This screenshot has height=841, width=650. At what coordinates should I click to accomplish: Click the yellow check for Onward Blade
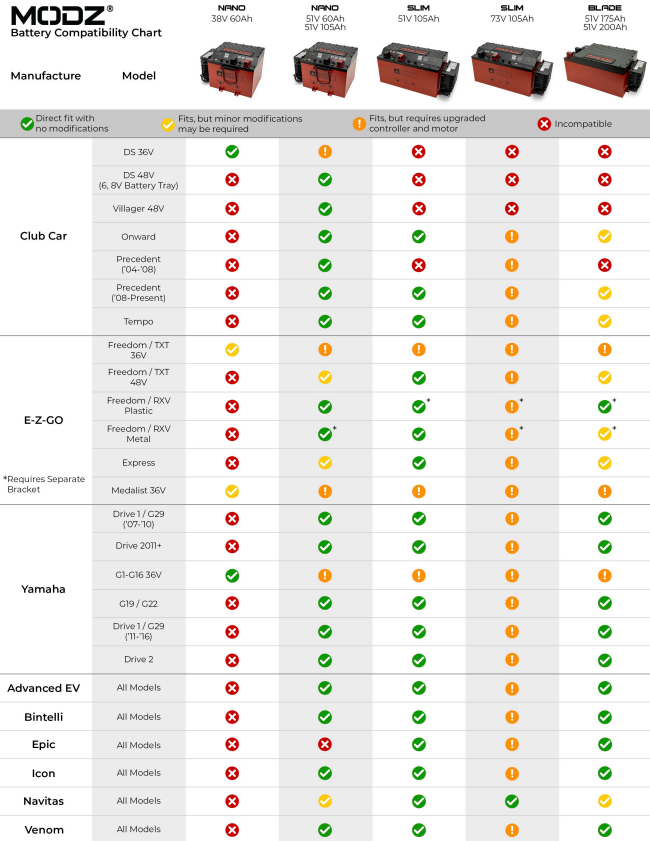(x=604, y=237)
